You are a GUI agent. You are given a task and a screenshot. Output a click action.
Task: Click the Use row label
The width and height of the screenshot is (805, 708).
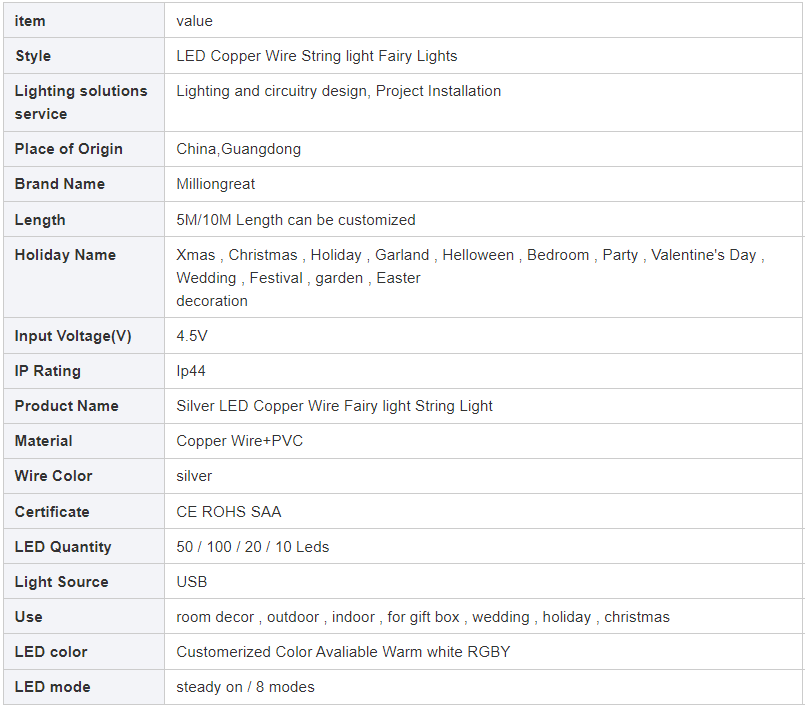tap(29, 617)
